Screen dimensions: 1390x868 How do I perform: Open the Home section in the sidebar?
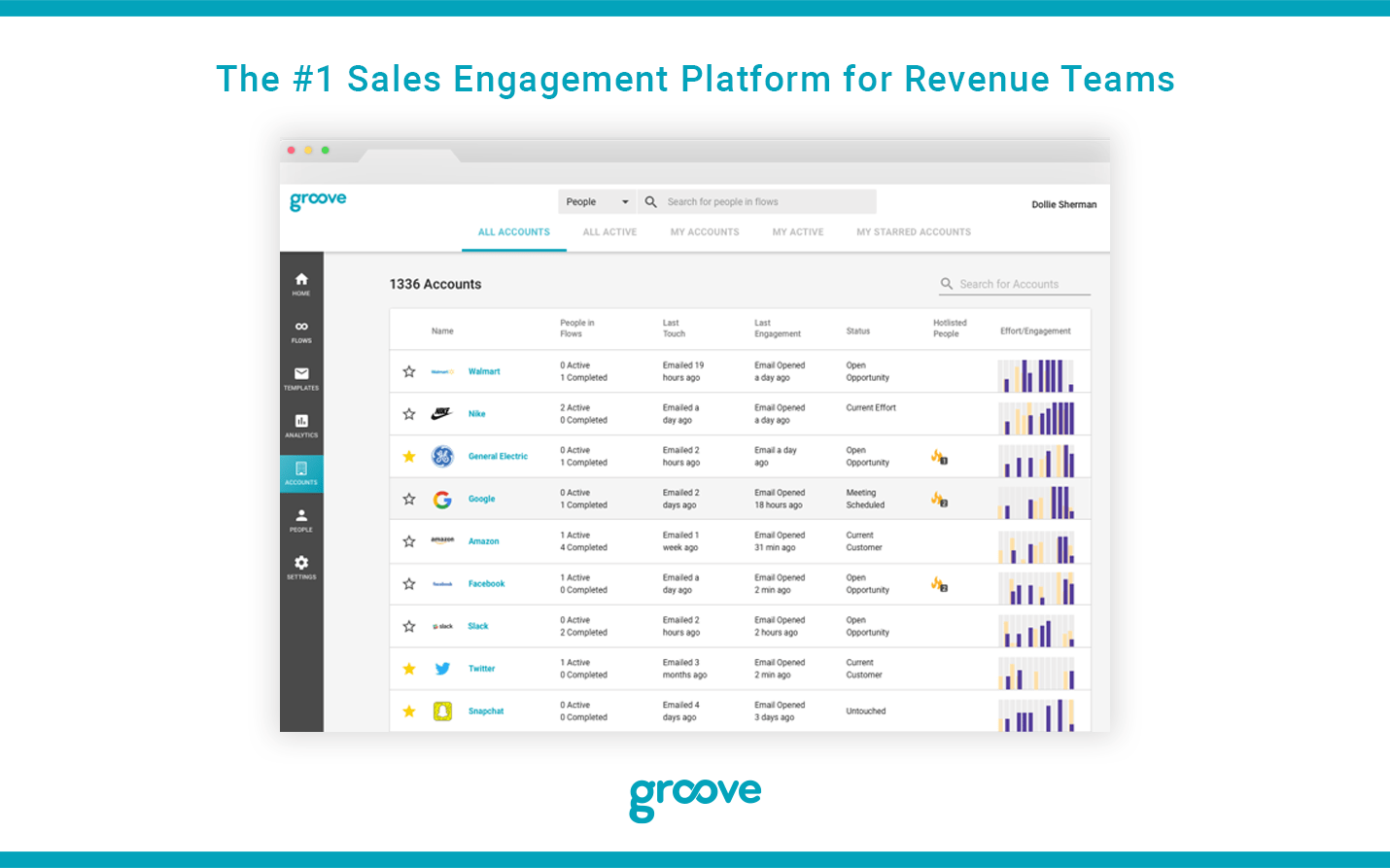(x=301, y=281)
